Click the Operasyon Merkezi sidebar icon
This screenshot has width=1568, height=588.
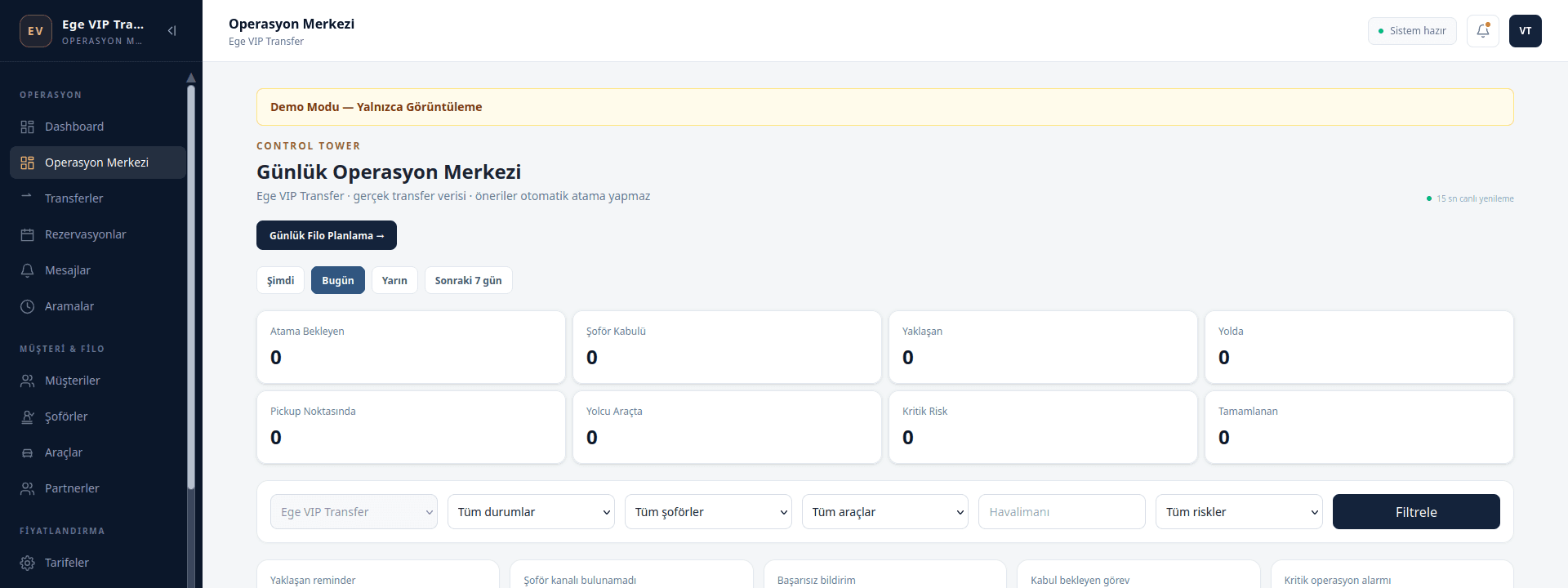pos(28,163)
